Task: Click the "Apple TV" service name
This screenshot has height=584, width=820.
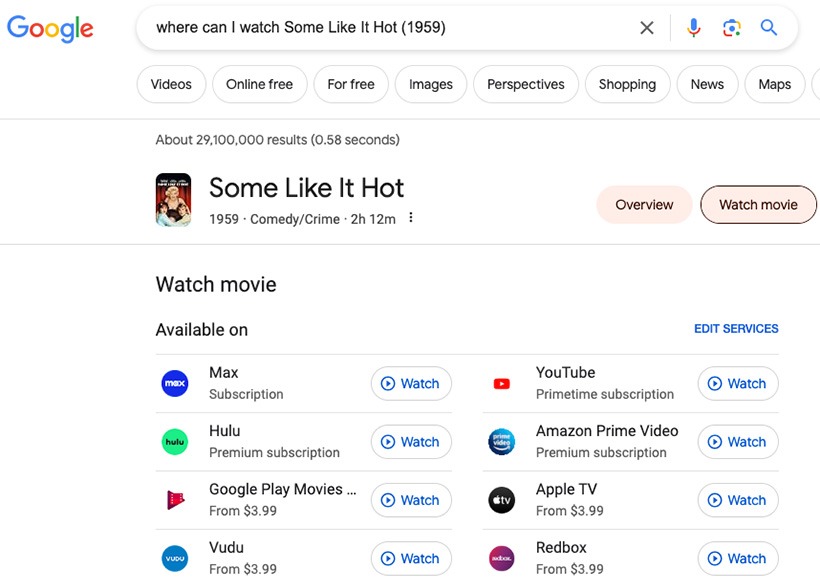Action: click(x=566, y=489)
